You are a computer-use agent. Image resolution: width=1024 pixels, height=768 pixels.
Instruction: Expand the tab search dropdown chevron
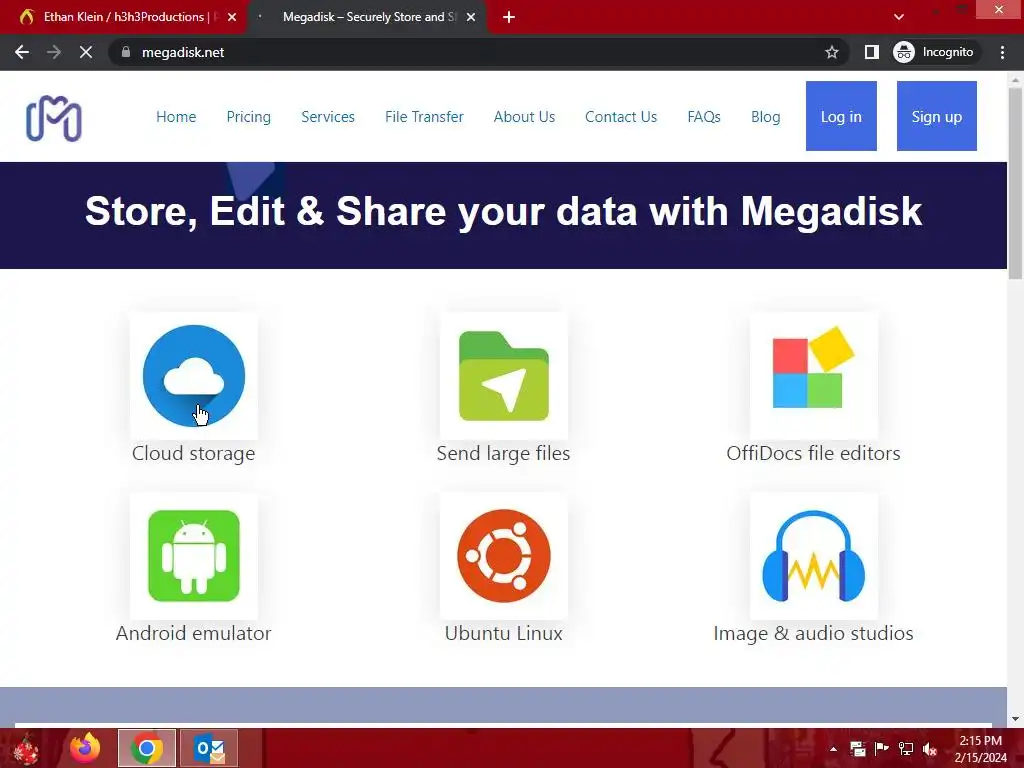(899, 17)
